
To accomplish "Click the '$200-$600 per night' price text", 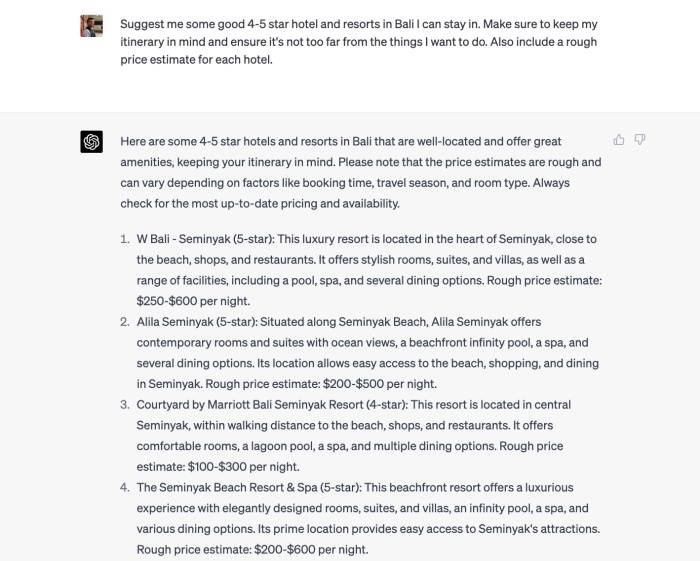I will 311,549.
